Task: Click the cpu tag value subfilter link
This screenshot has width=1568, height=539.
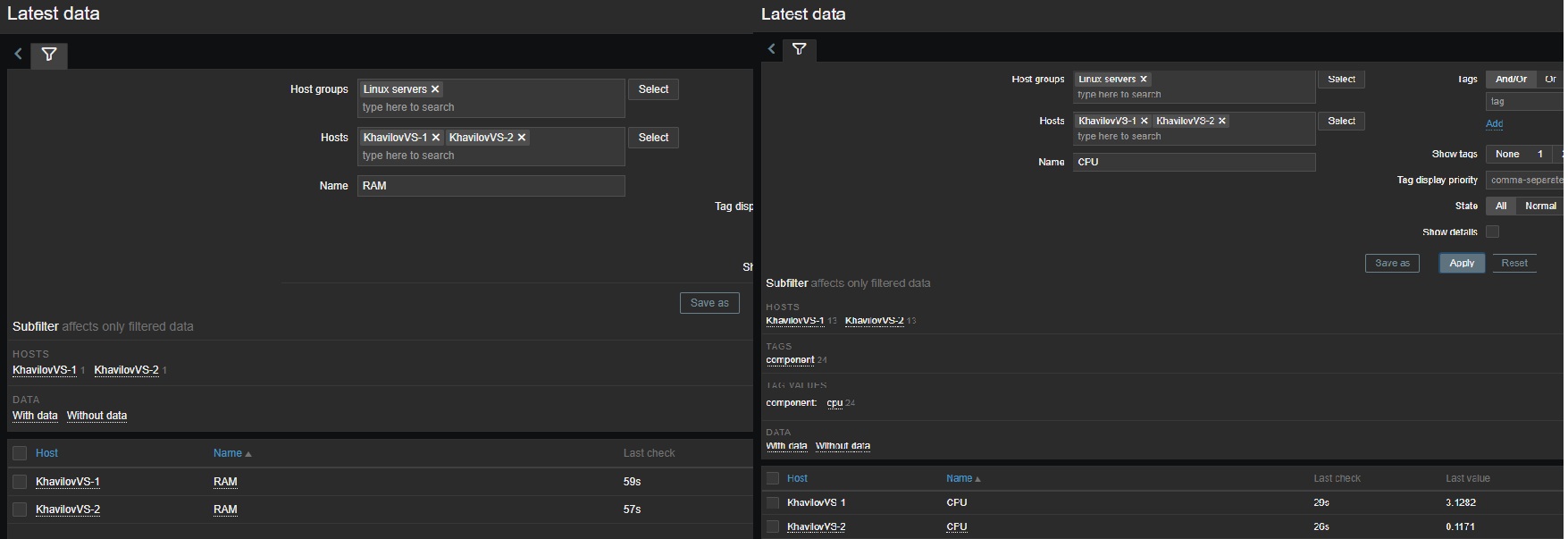Action: [x=834, y=403]
